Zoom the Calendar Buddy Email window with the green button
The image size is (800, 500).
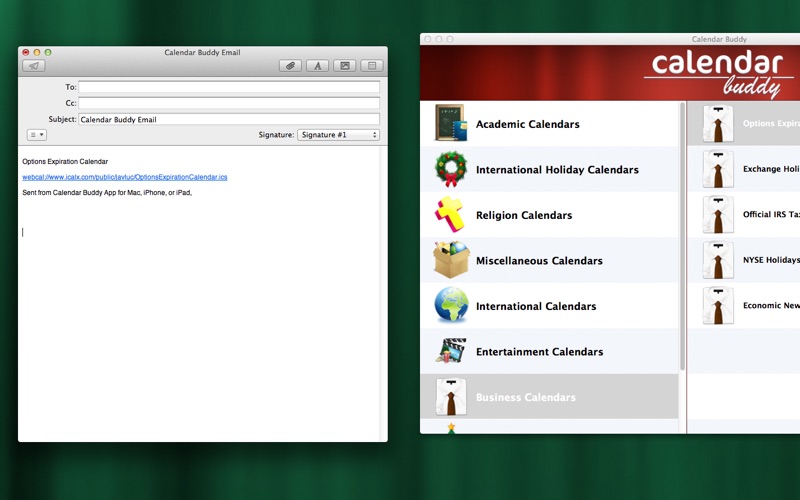point(48,52)
